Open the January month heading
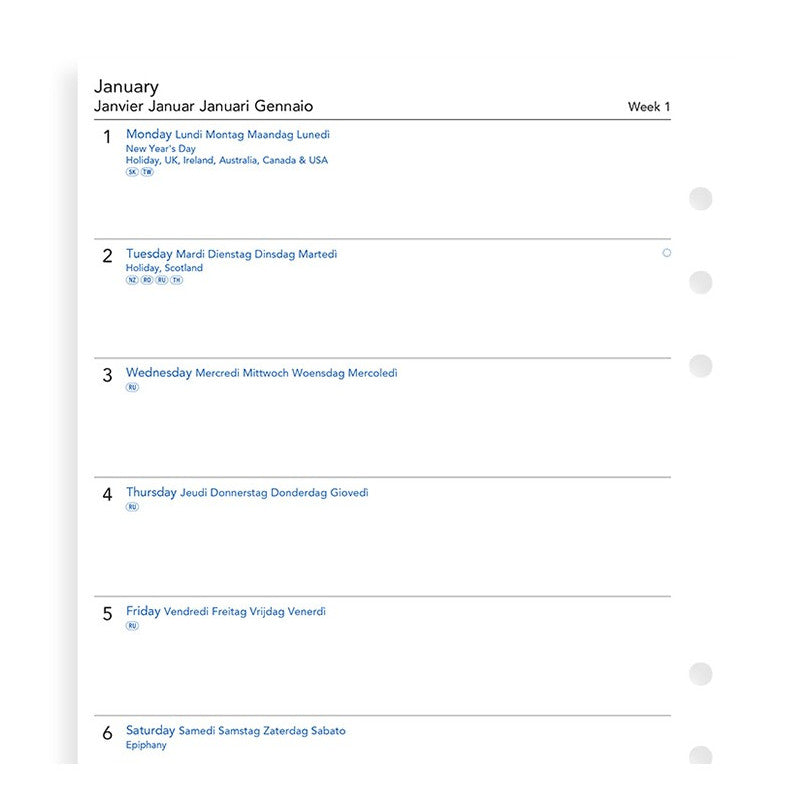The width and height of the screenshot is (800, 800). [x=126, y=87]
